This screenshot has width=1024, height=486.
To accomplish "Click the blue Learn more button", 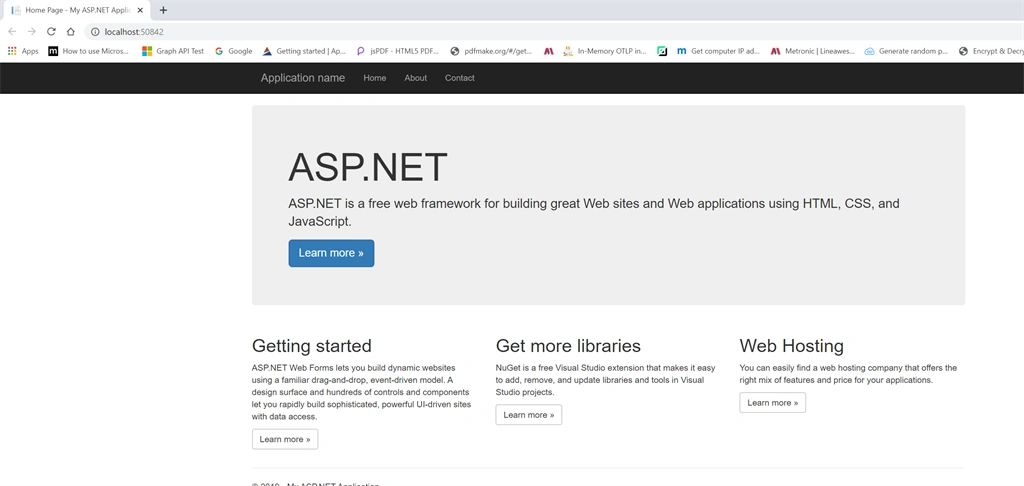I will tap(331, 253).
